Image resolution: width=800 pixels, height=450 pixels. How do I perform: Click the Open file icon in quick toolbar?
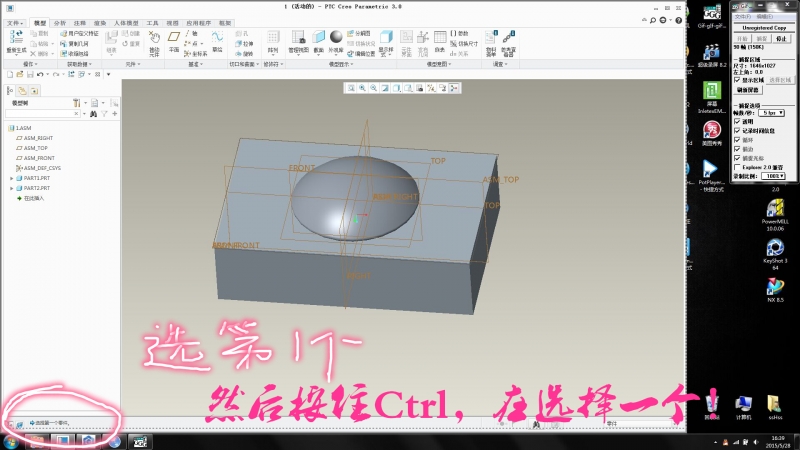(x=20, y=74)
